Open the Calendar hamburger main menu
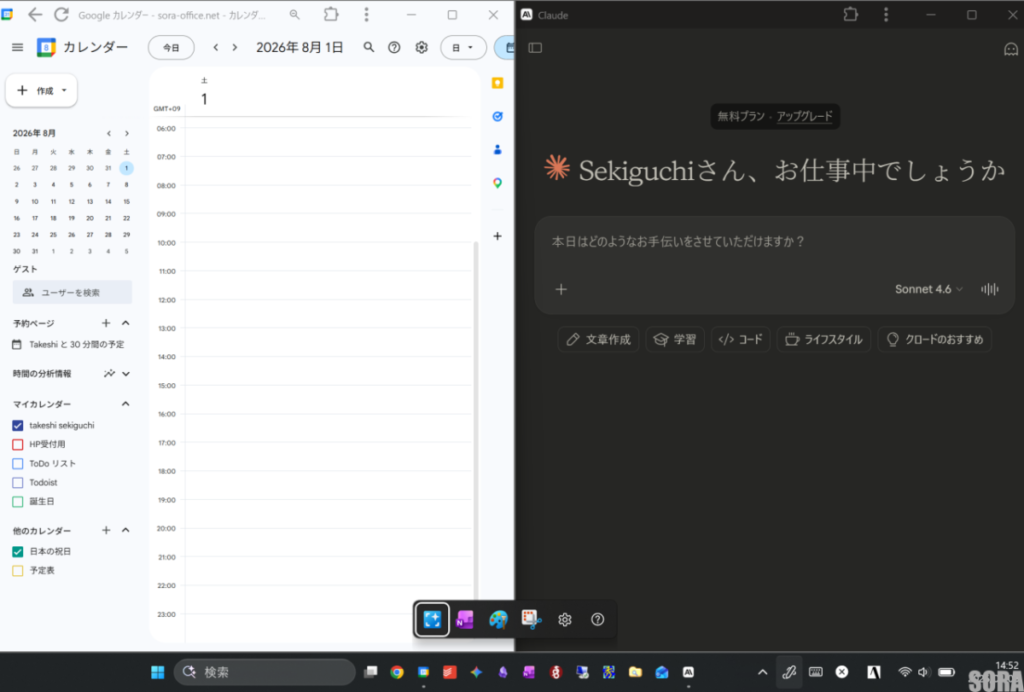Image resolution: width=1024 pixels, height=692 pixels. click(x=17, y=47)
